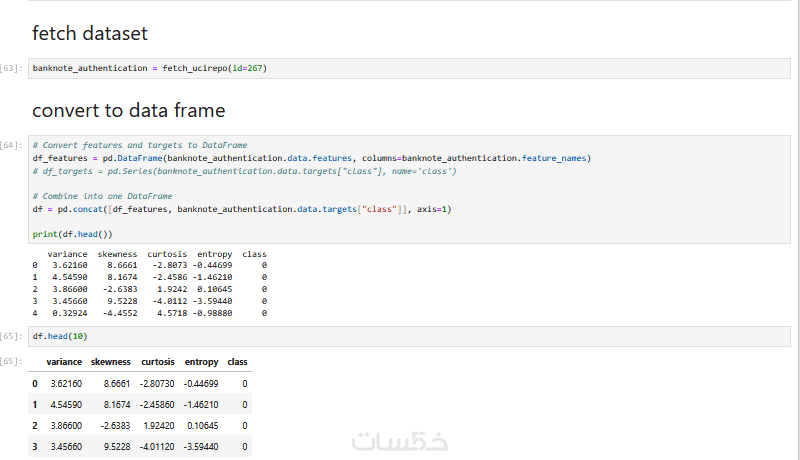Click the [65] prompt beside df.head(10) input

12,336
